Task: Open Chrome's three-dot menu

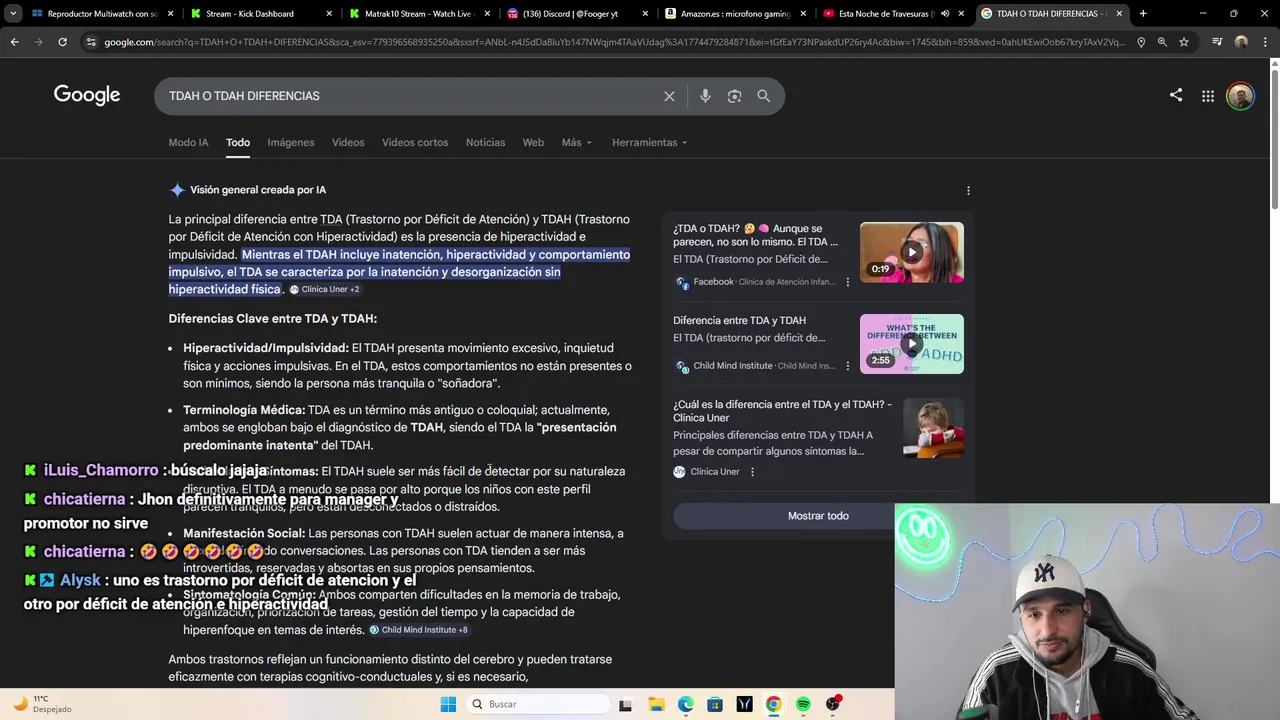Action: [1265, 42]
